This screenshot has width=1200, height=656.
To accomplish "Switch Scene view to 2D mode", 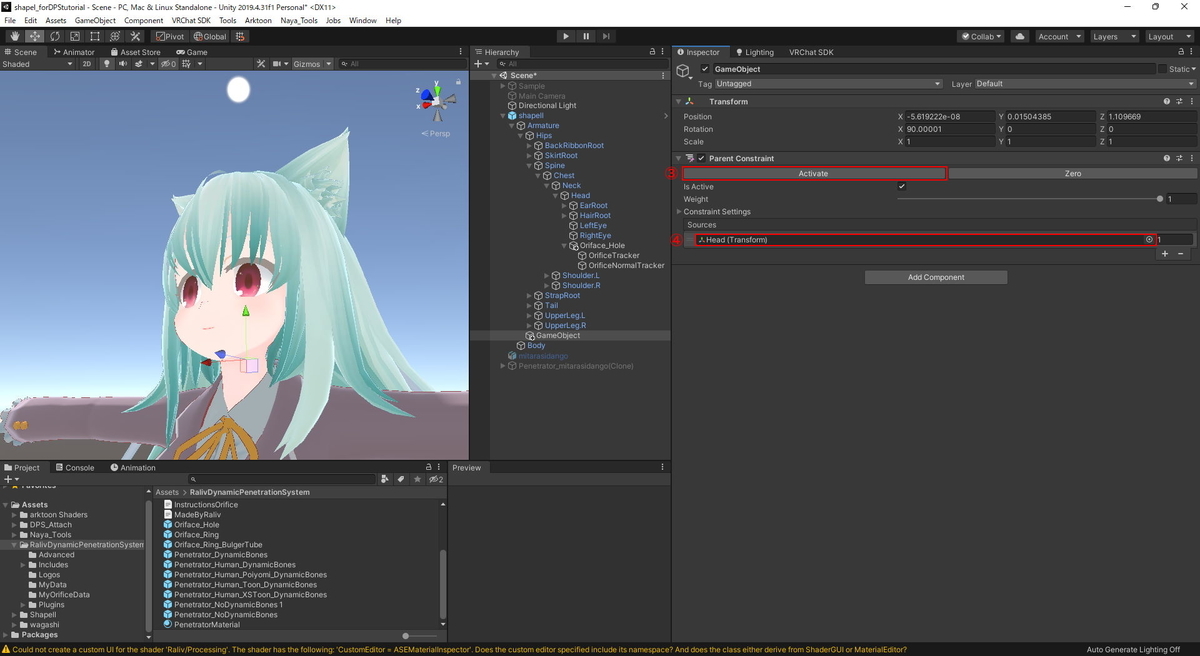I will pos(87,63).
